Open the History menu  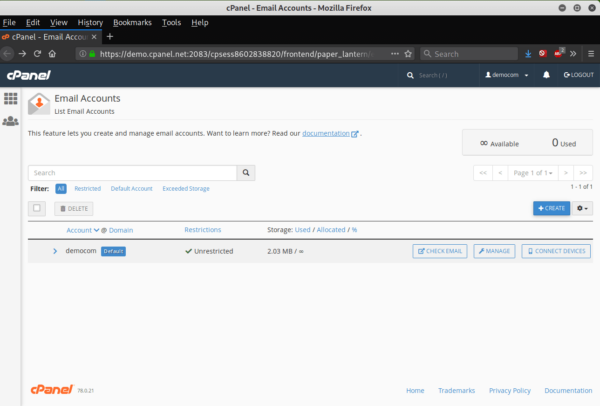(x=90, y=23)
